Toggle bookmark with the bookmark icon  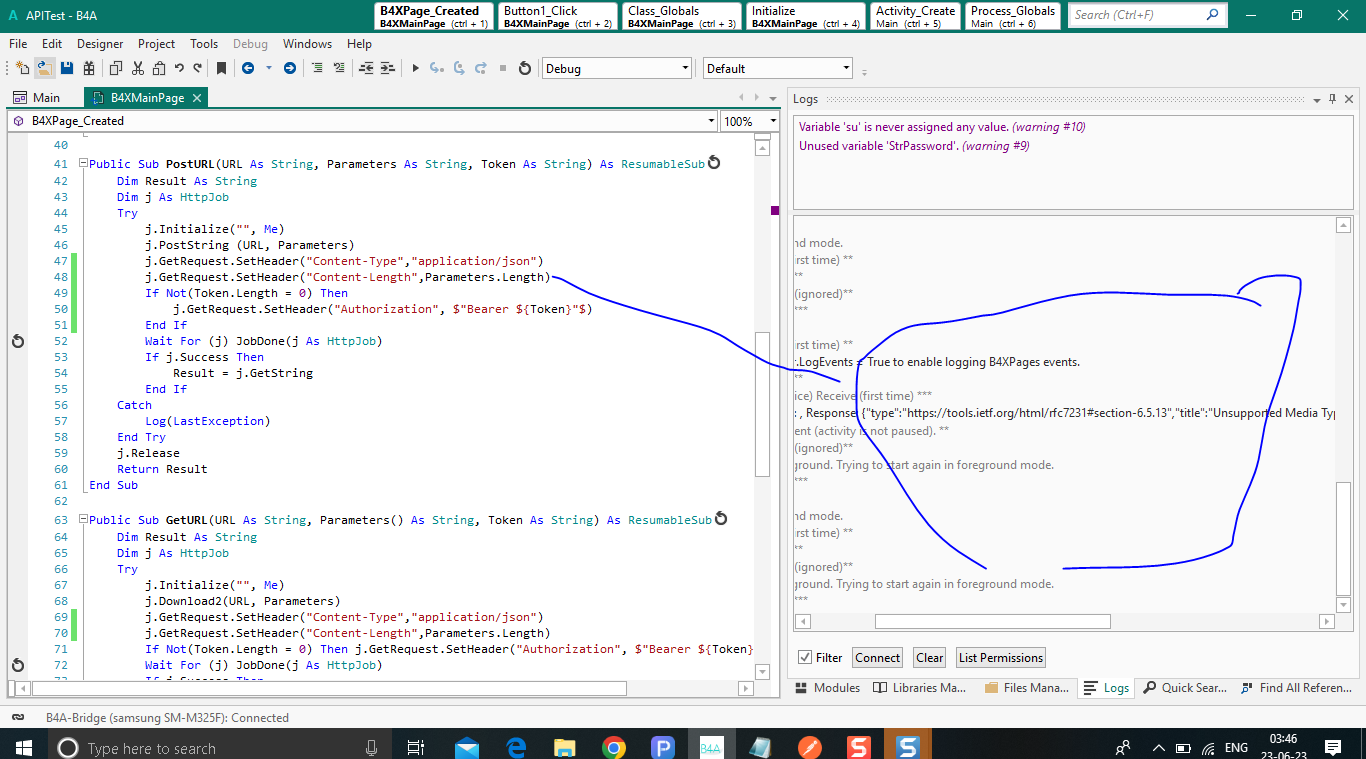(x=221, y=68)
